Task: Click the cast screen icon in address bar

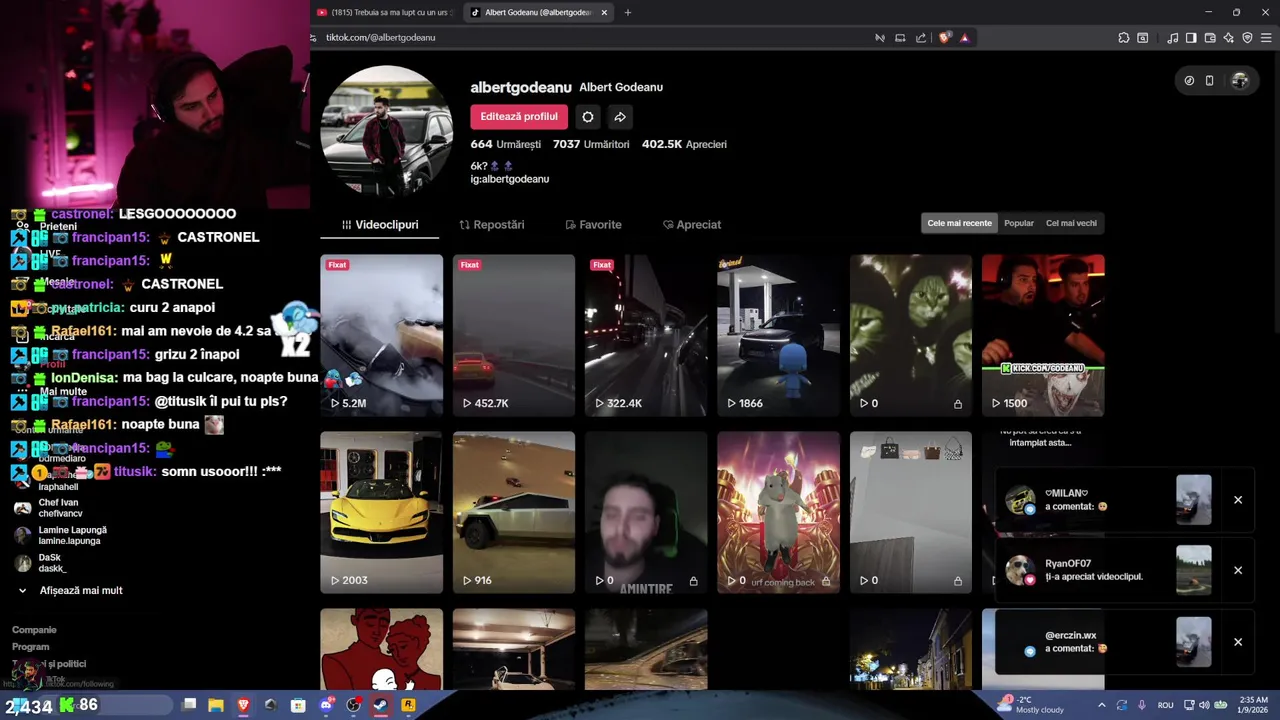Action: [900, 38]
